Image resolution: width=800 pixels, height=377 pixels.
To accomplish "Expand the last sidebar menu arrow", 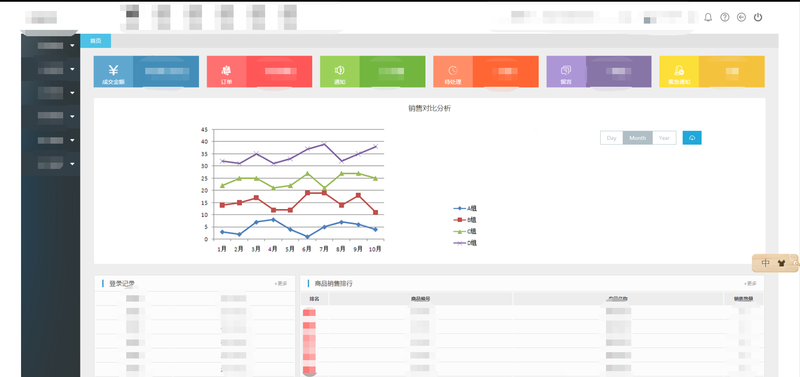I will (x=72, y=164).
